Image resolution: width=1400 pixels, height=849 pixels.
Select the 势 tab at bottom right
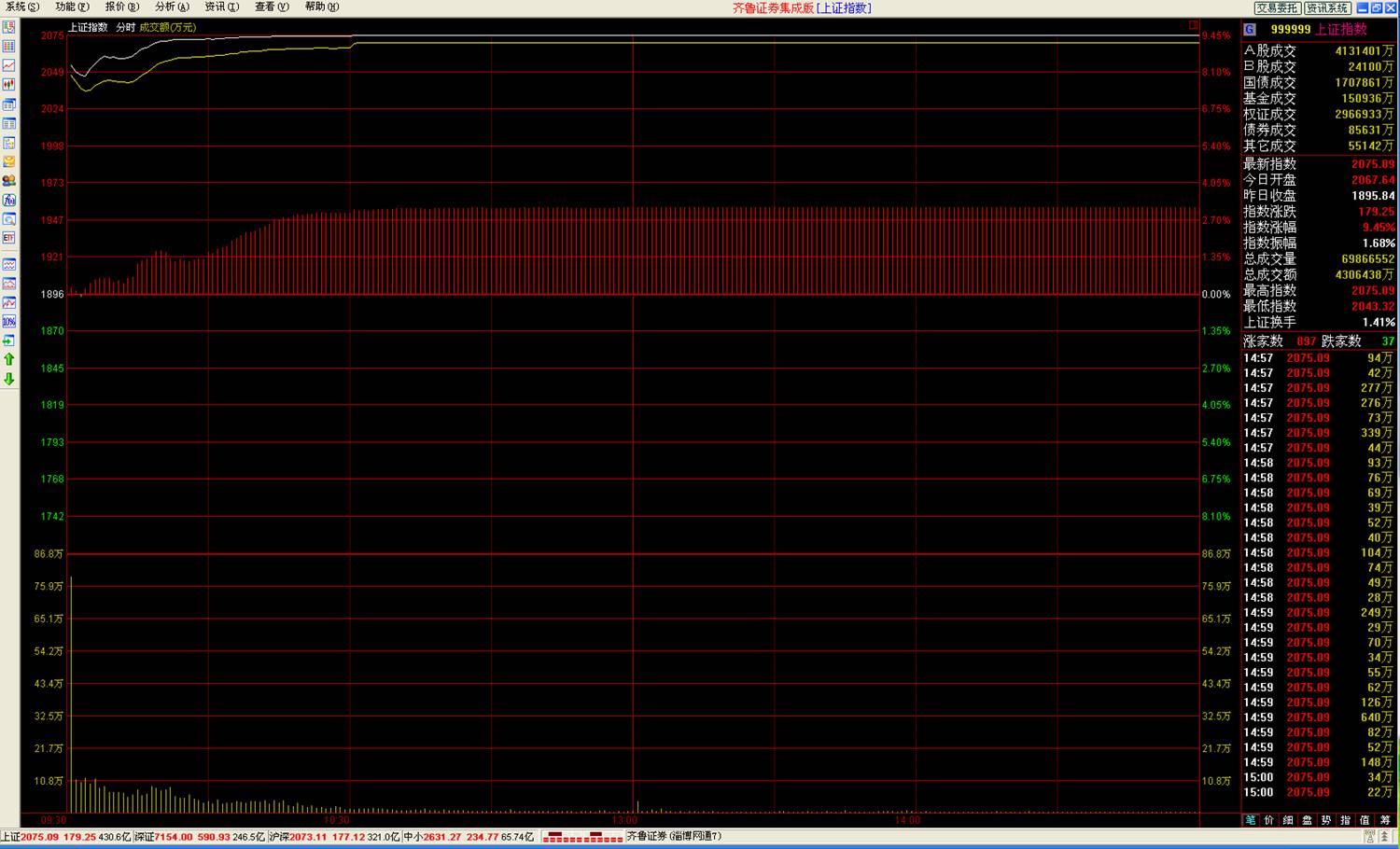(x=1326, y=820)
